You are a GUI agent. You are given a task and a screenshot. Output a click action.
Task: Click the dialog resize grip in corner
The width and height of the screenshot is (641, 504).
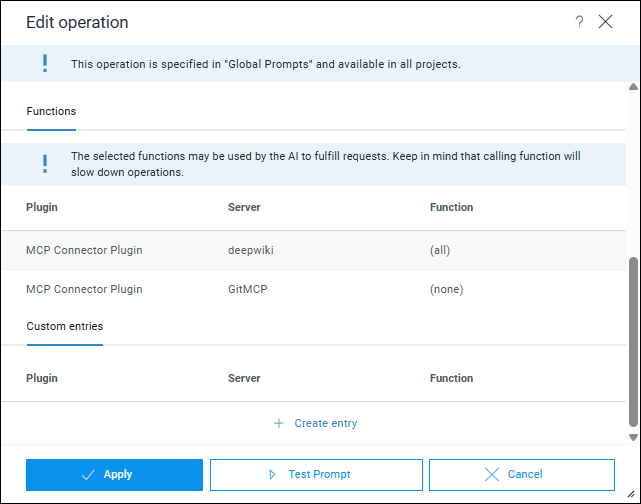tap(633, 497)
